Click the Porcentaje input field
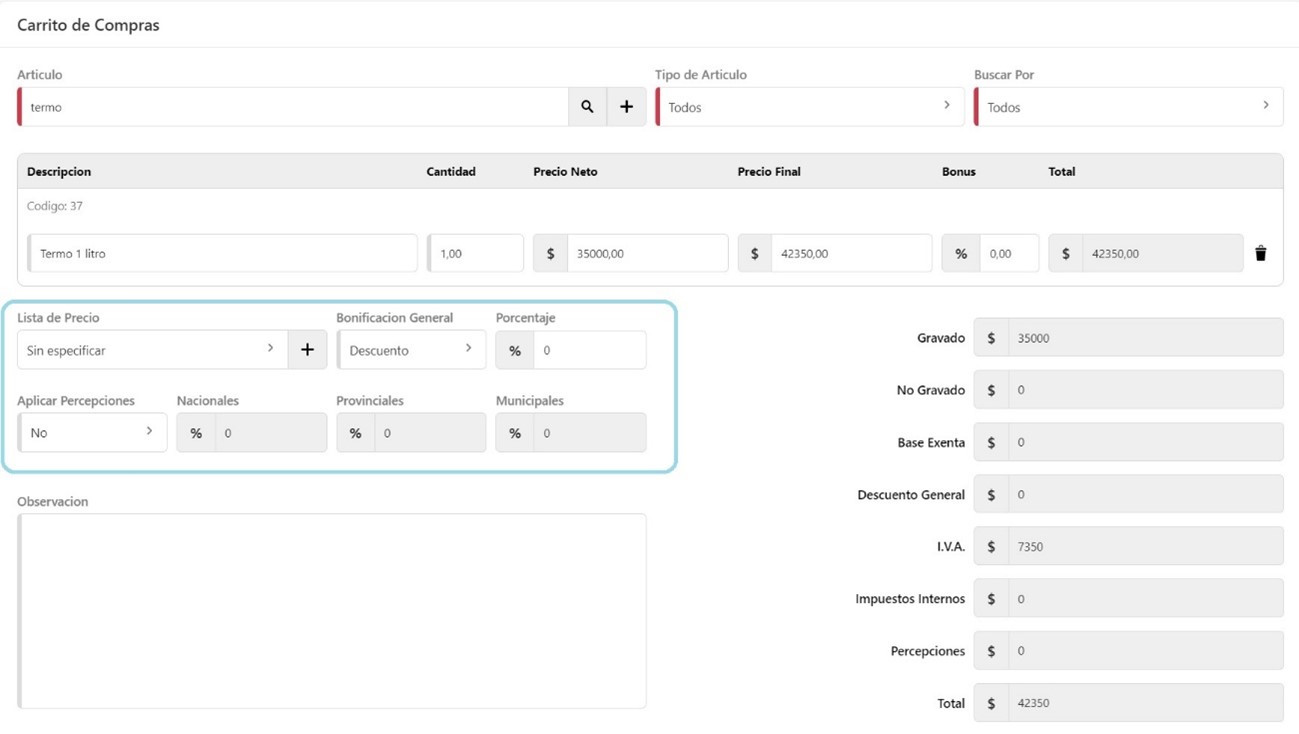 (589, 350)
